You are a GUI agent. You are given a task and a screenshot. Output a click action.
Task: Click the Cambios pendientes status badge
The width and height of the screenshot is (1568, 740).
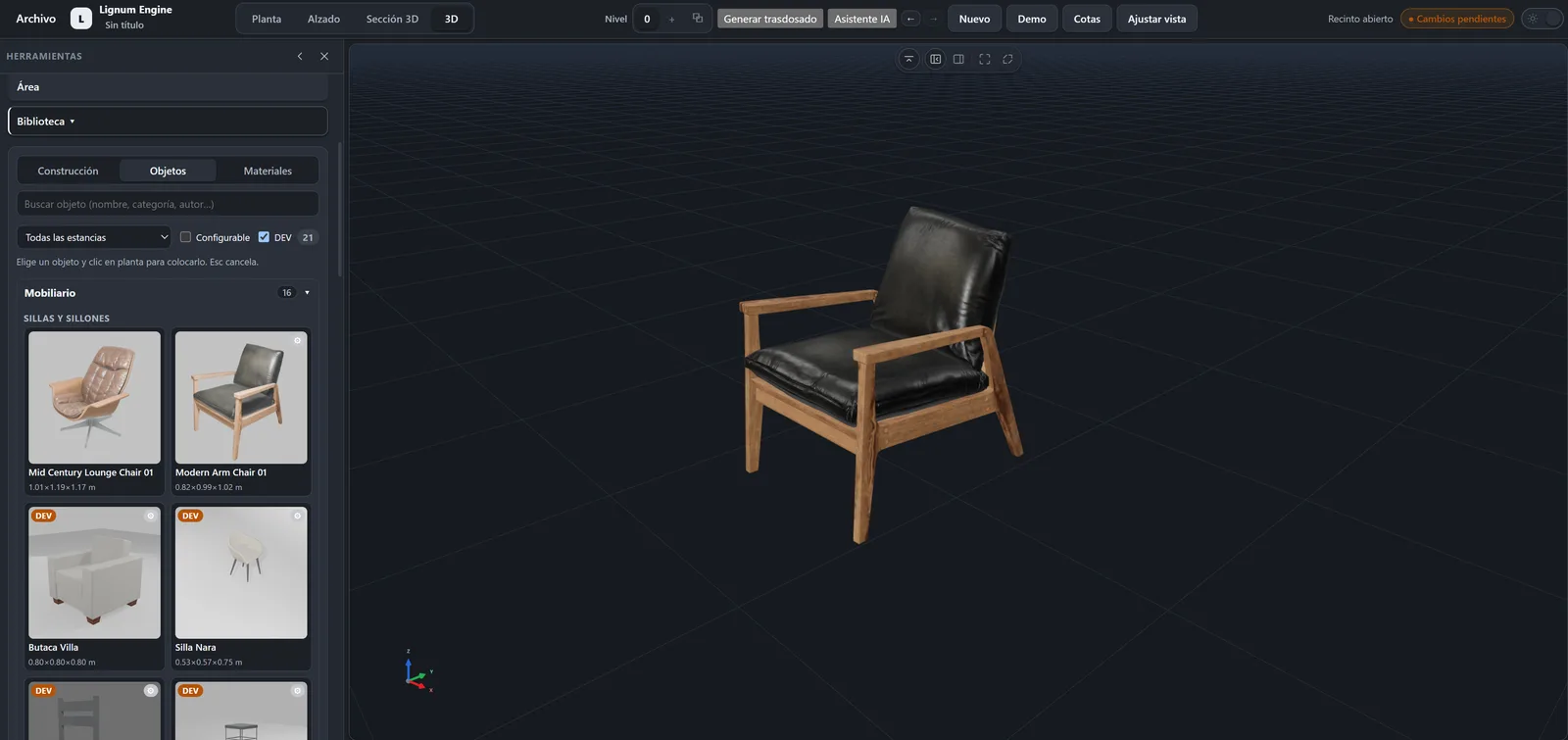point(1457,19)
